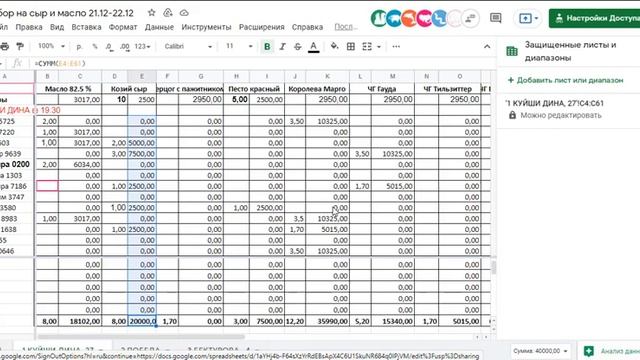Open the Справка menu

307,27
